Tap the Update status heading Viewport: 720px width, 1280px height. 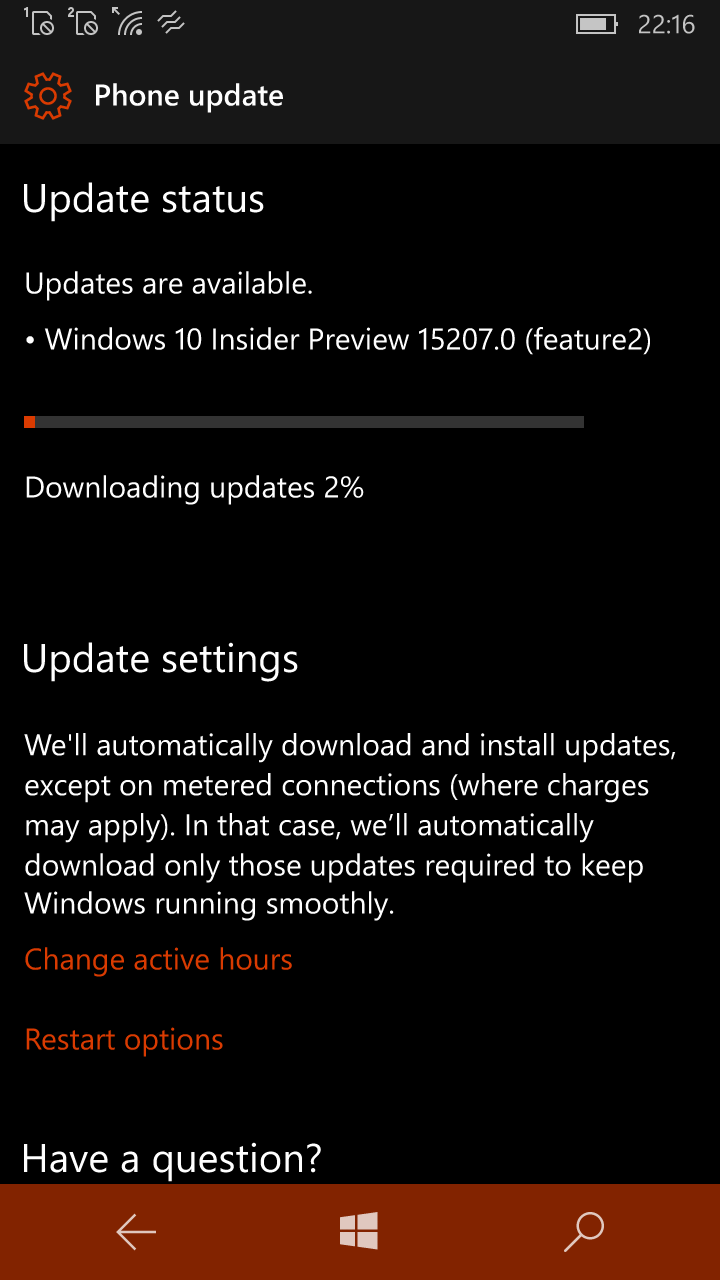pos(143,200)
